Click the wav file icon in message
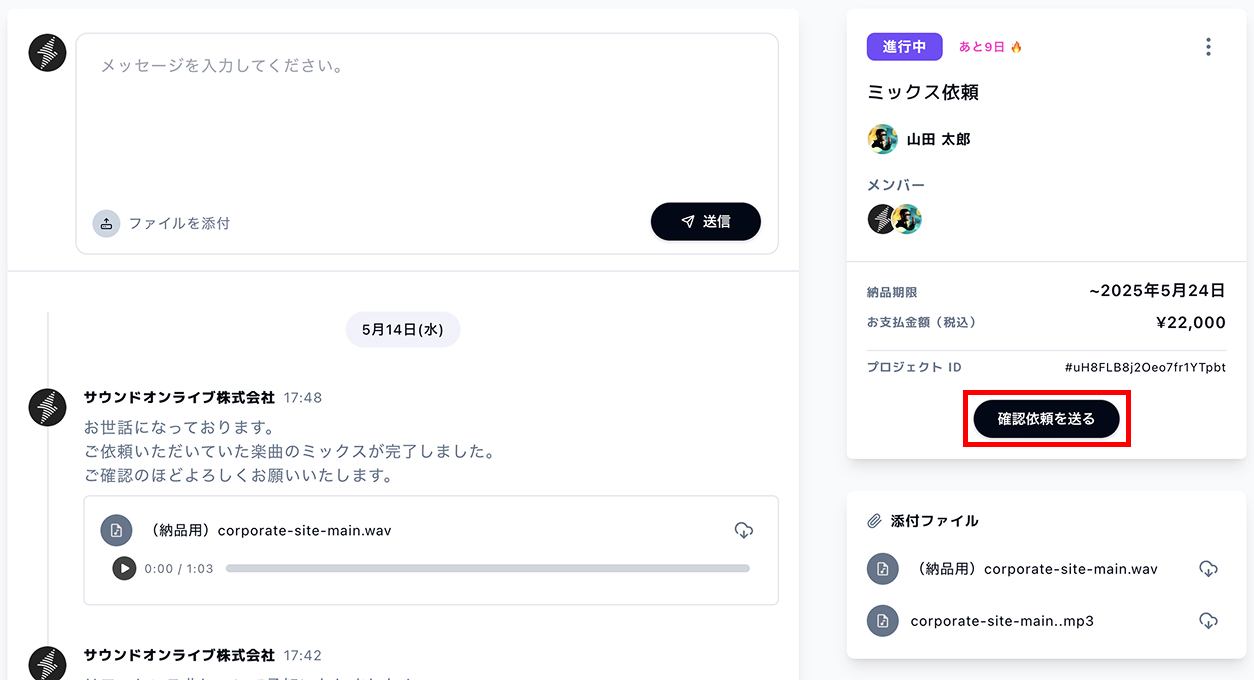 [x=116, y=530]
